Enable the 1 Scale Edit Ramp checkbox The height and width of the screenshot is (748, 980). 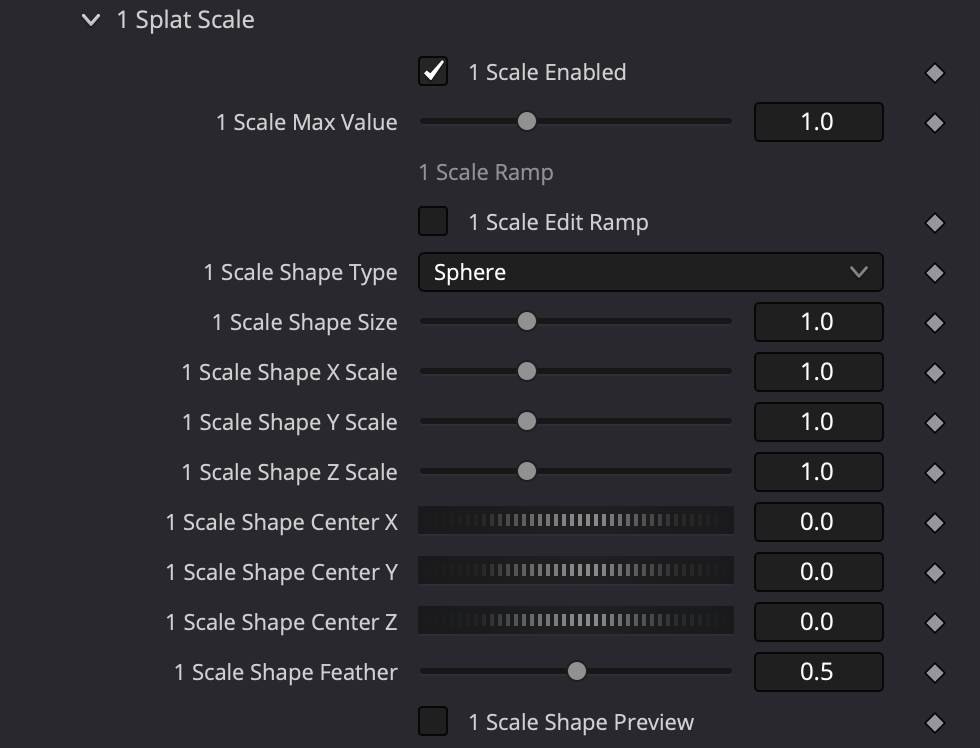tap(433, 221)
